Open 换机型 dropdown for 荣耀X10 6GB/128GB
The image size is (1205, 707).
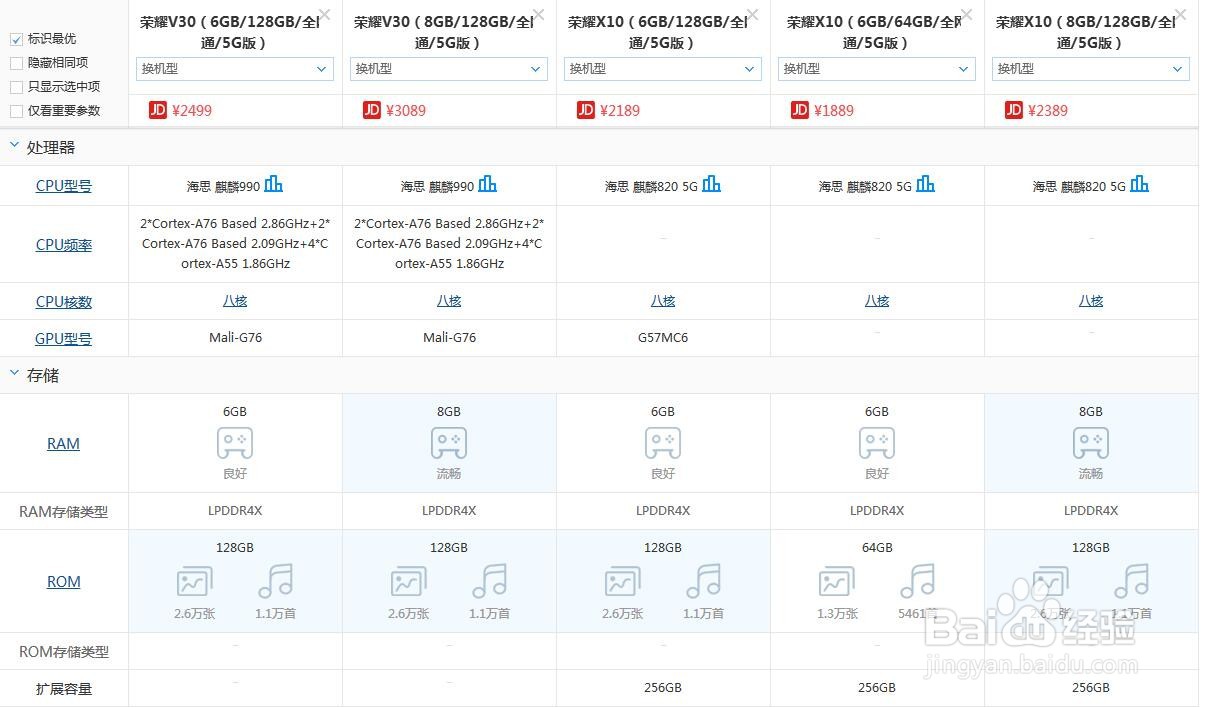[663, 68]
